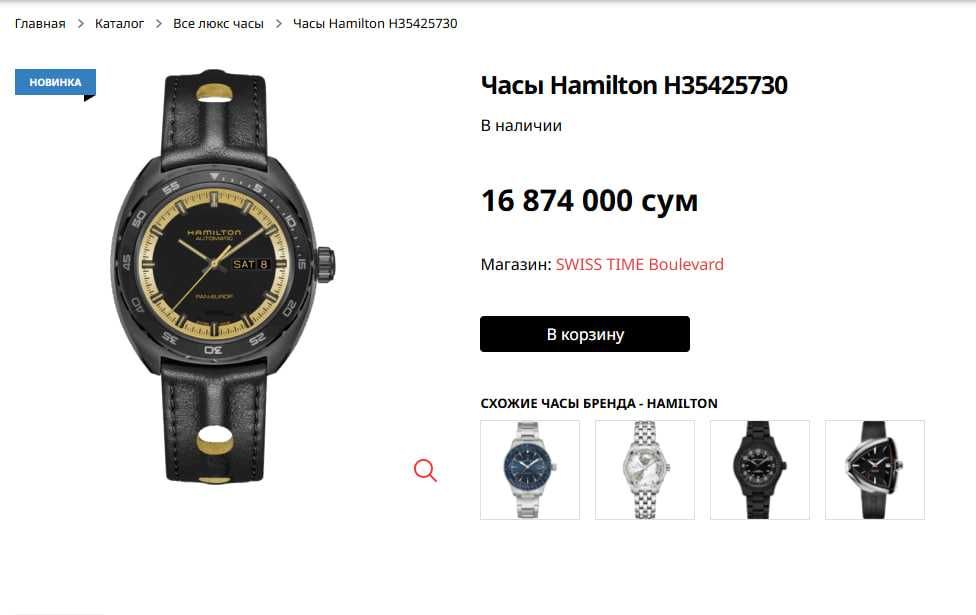Image resolution: width=976 pixels, height=615 pixels.
Task: Click the blue НОВИНКА badge
Action: (x=55, y=82)
